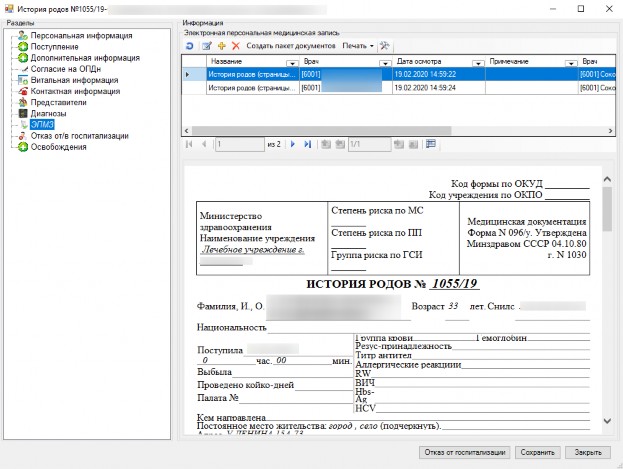Click the last document page icon right of 1/1
Viewport: 623px width, 469px height.
(x=413, y=144)
